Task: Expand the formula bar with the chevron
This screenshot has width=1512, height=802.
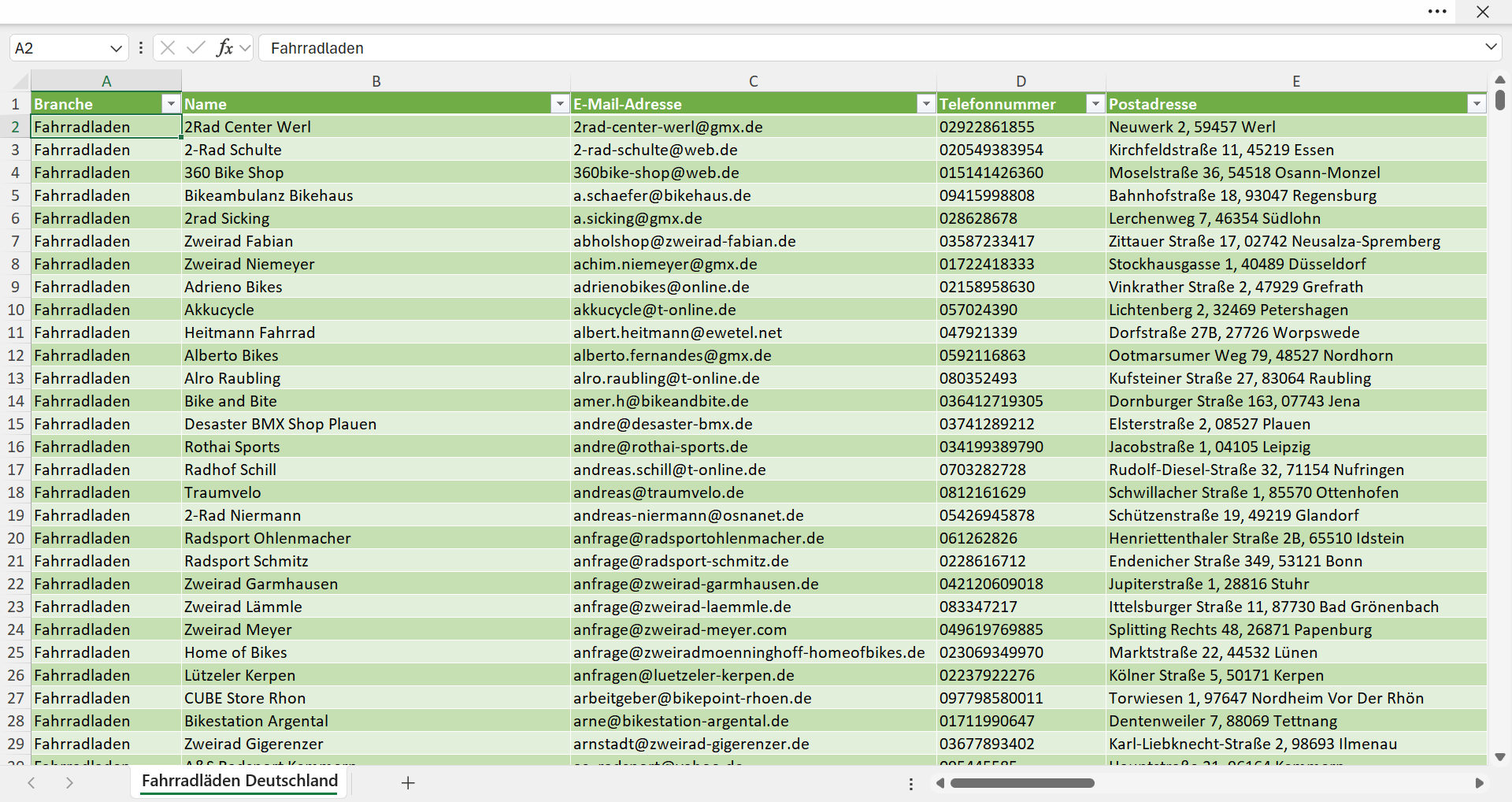Action: [1491, 47]
